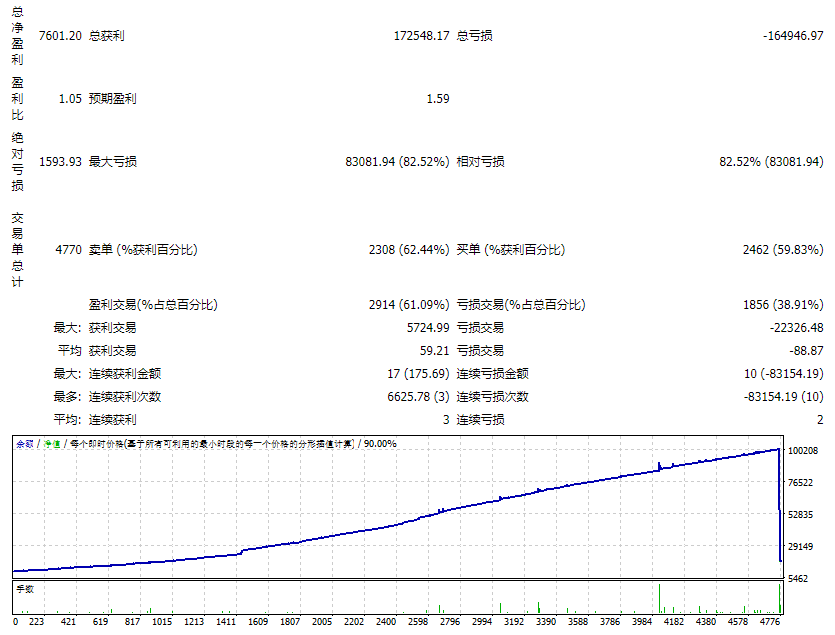Click the 连续获利金额 label
Image resolution: width=835 pixels, height=635 pixels.
click(125, 373)
